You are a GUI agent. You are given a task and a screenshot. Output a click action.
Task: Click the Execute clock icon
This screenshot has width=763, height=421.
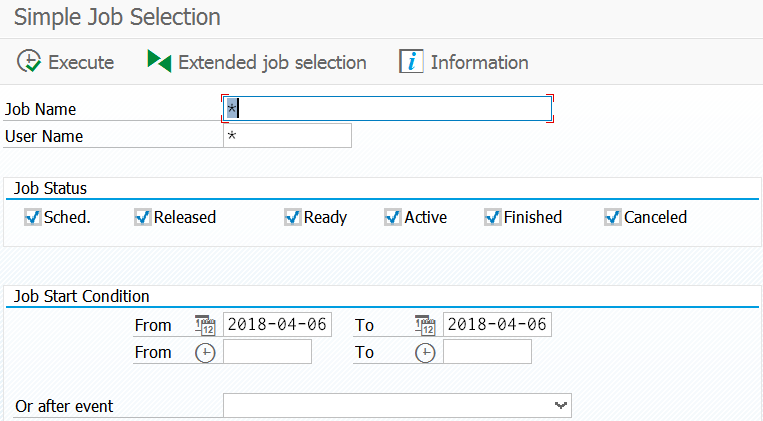(x=29, y=62)
